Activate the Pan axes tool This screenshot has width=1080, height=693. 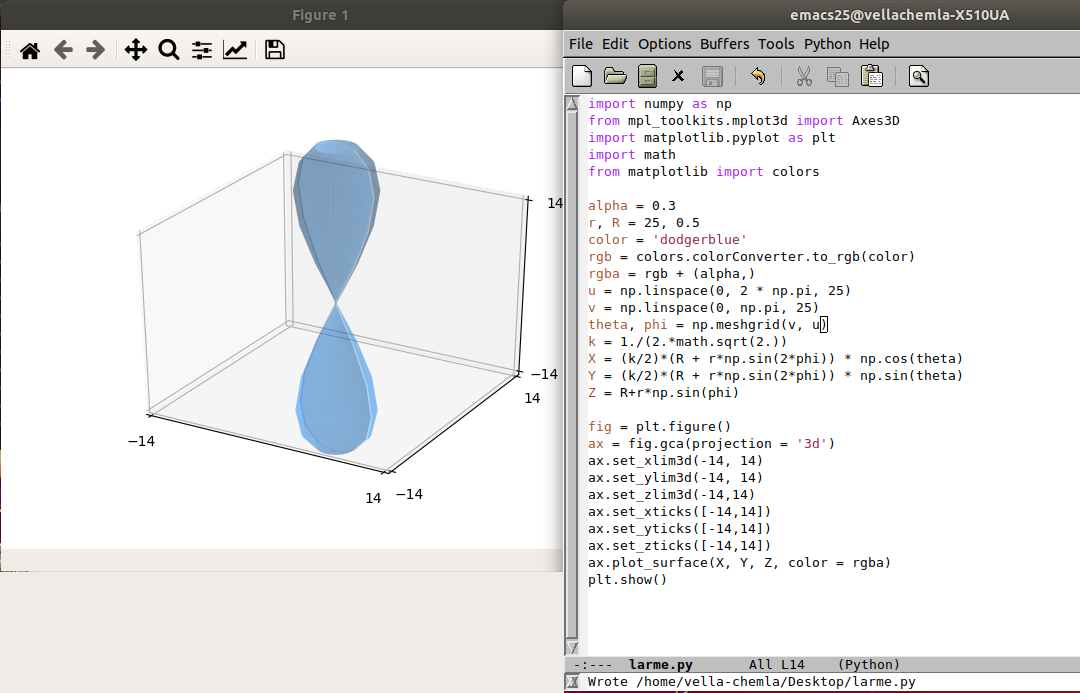point(136,50)
